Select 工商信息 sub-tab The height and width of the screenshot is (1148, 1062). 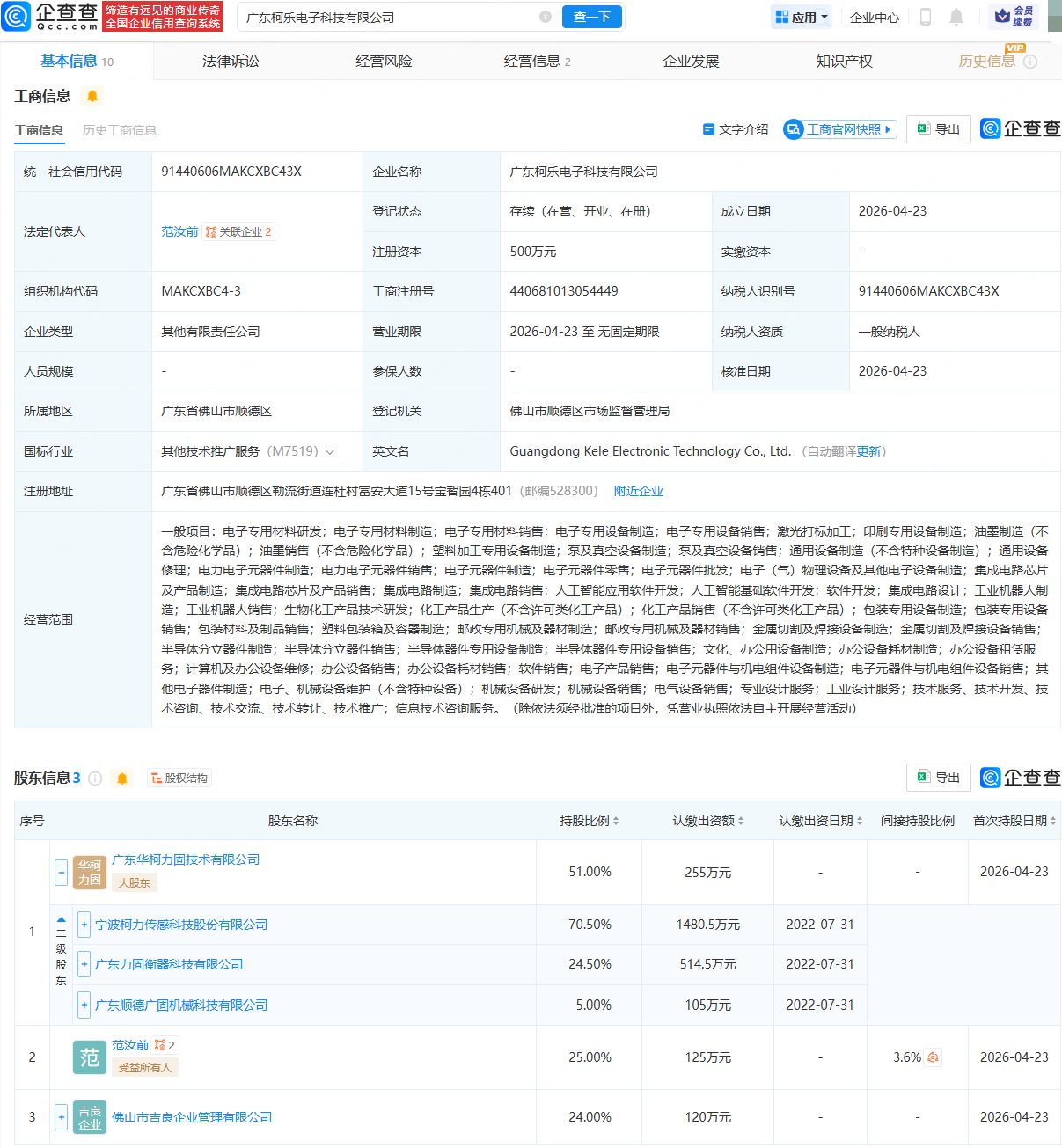click(39, 130)
